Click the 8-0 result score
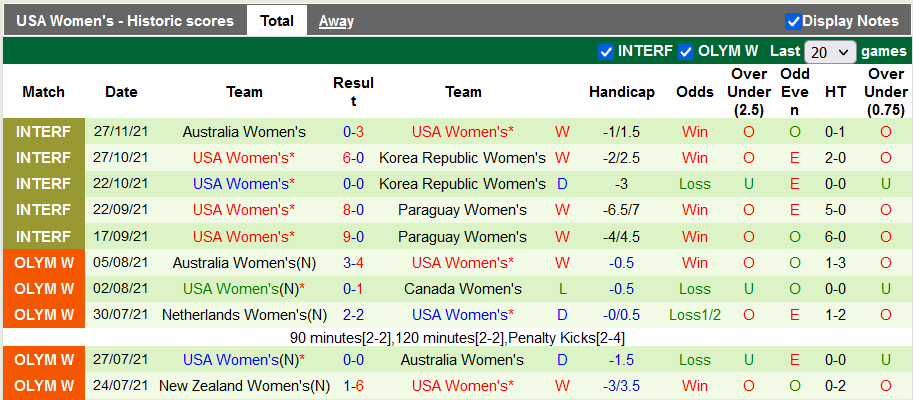Viewport: 913px width, 400px height. click(353, 210)
